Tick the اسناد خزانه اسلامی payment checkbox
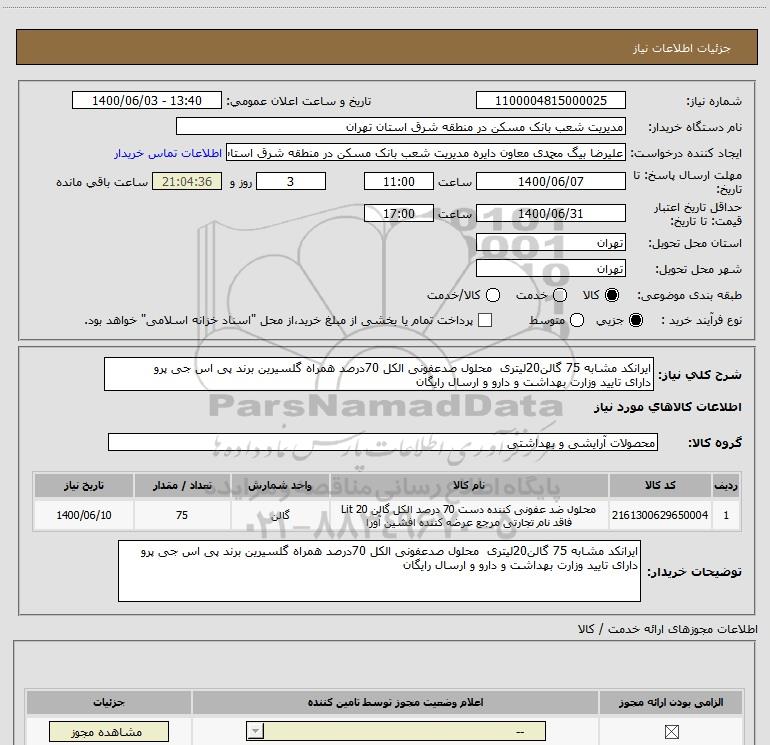 [x=485, y=320]
